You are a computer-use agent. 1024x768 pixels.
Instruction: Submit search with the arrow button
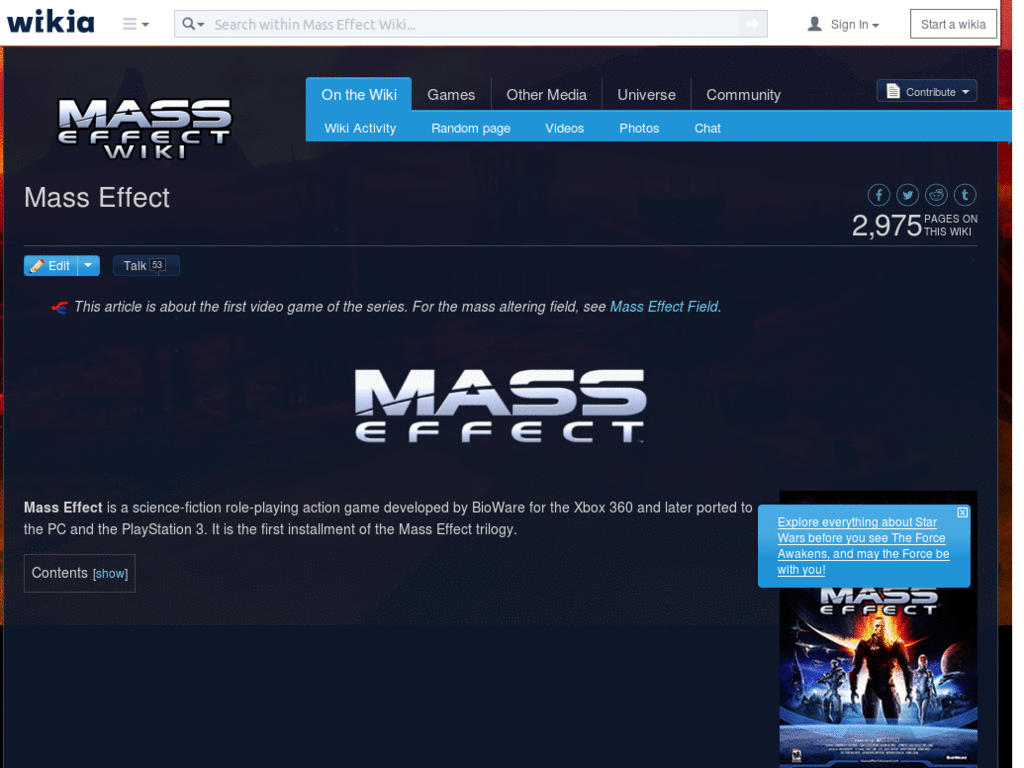click(x=753, y=24)
